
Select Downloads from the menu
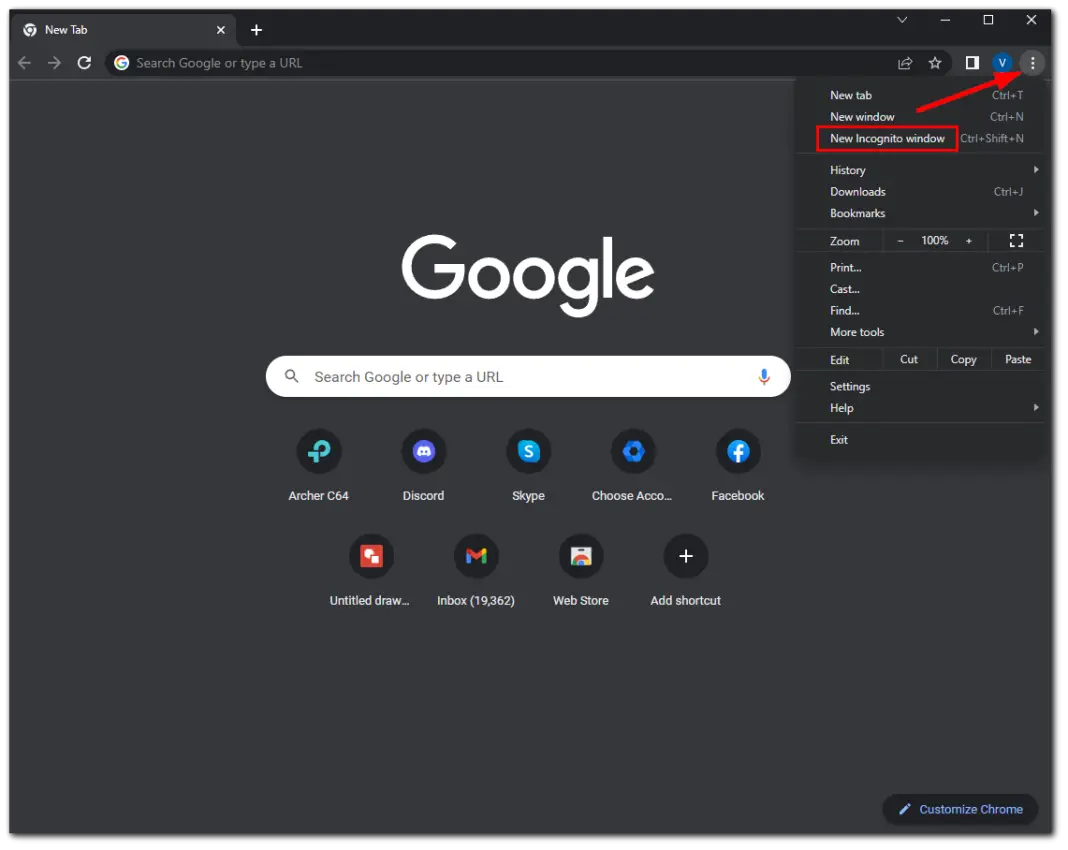[857, 191]
